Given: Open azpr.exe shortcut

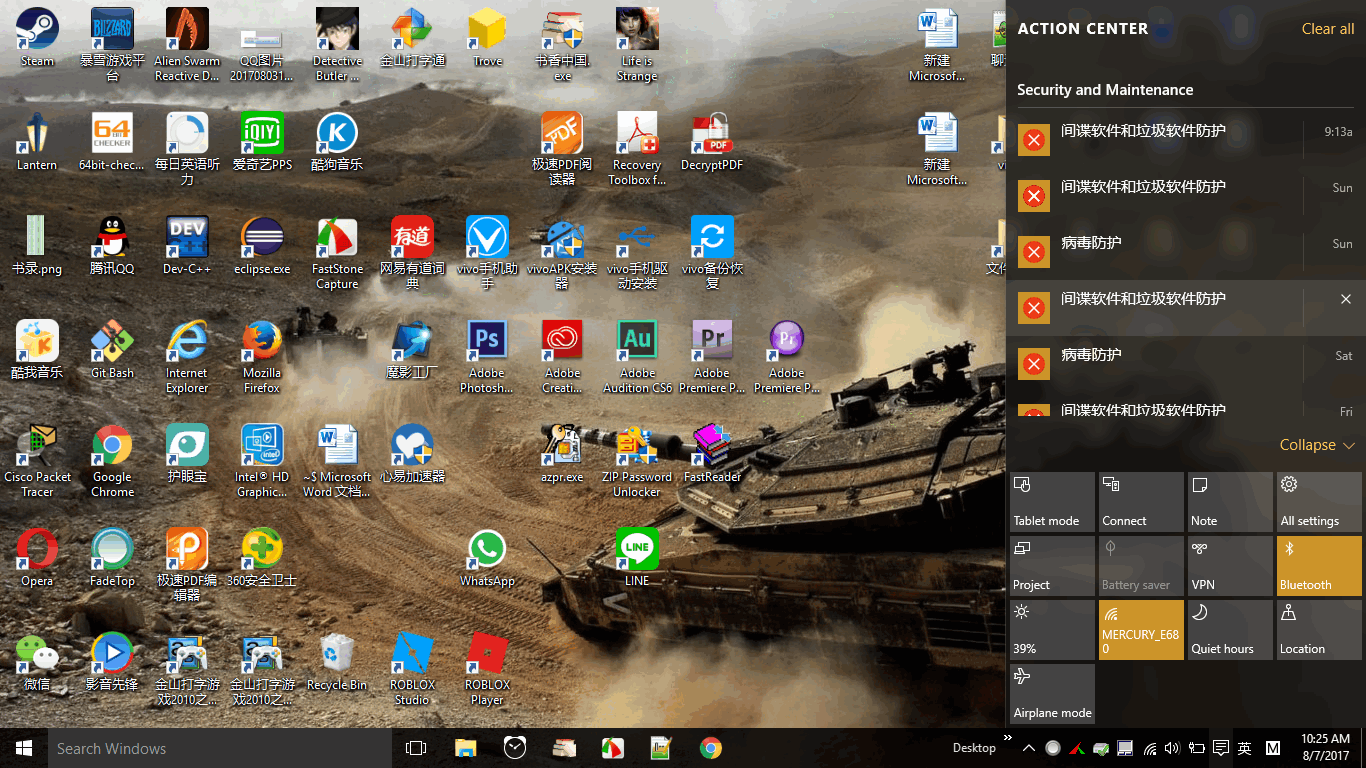Looking at the screenshot, I should (562, 454).
